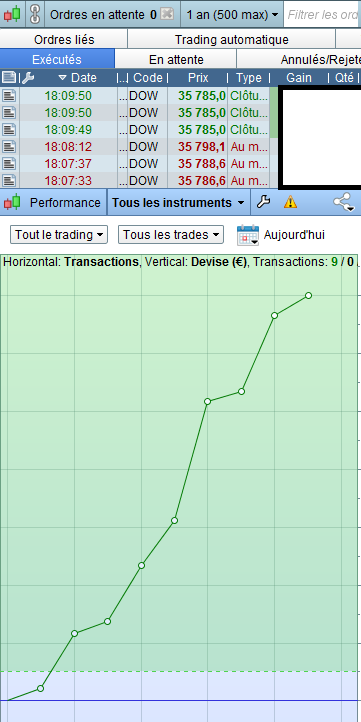This screenshot has height=722, width=361.
Task: Select the 18:07:37 time cell
Action: (x=68, y=163)
